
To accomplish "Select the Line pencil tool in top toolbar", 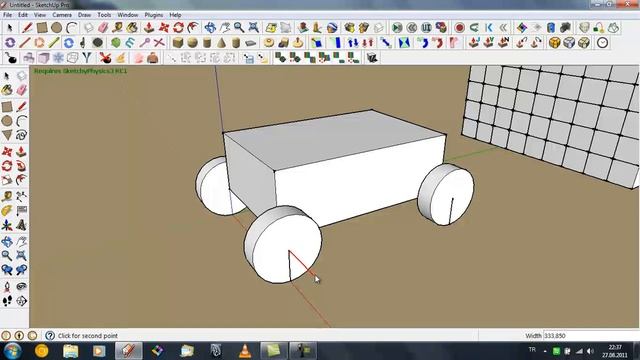I will click(x=27, y=28).
